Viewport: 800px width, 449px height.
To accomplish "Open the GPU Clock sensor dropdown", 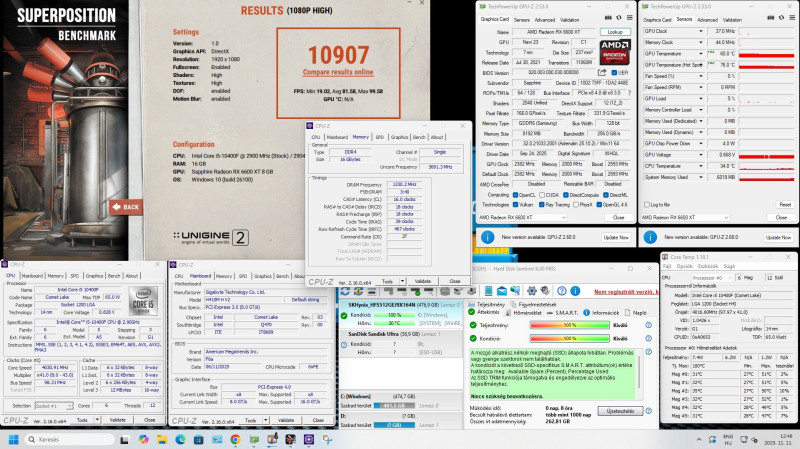I will [x=701, y=31].
